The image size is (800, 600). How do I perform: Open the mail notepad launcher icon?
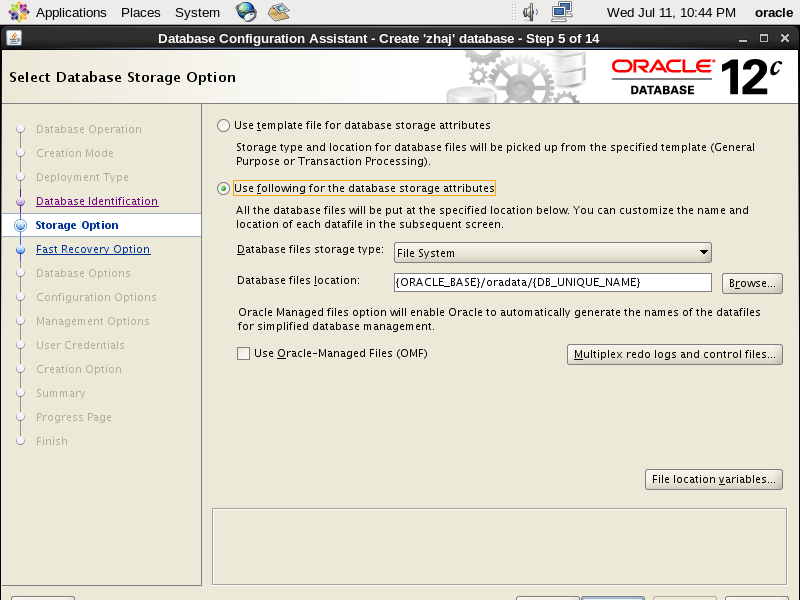click(x=279, y=12)
